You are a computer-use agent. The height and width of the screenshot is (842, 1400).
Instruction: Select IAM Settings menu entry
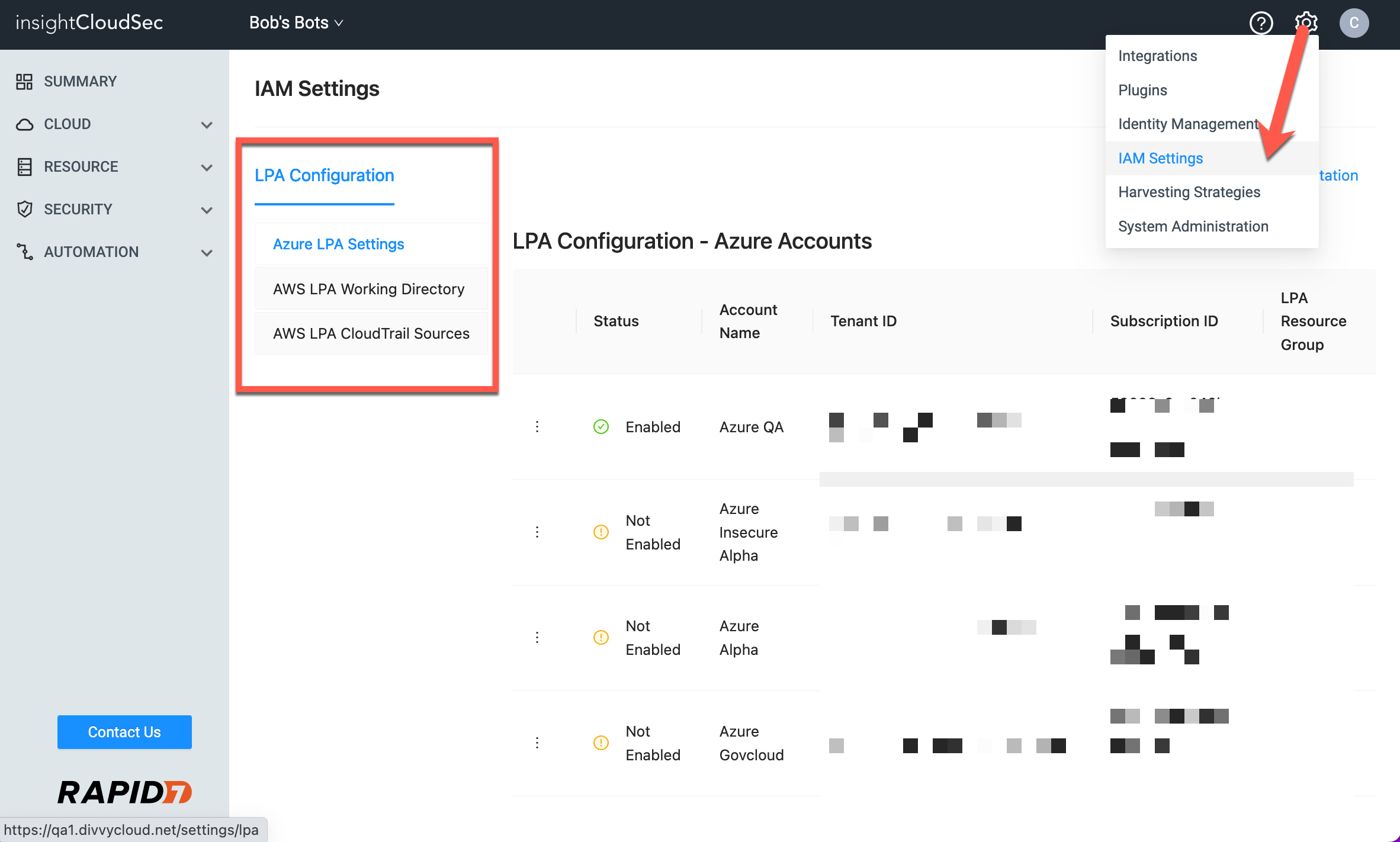1212,158
